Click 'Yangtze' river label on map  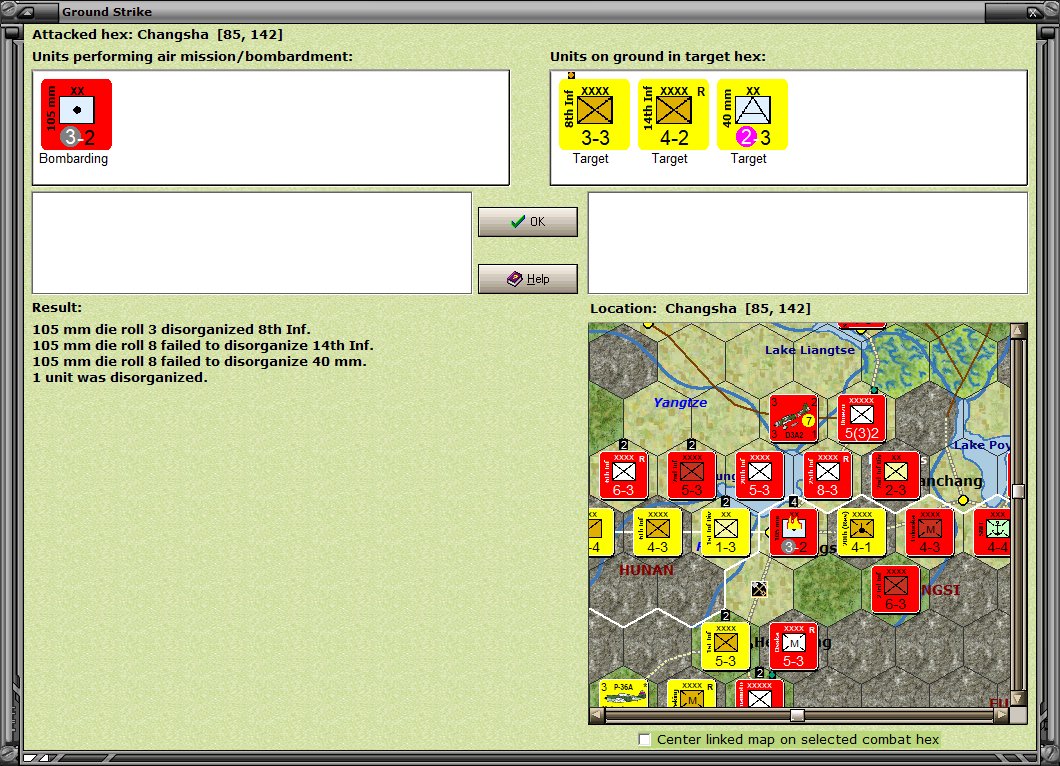click(680, 403)
